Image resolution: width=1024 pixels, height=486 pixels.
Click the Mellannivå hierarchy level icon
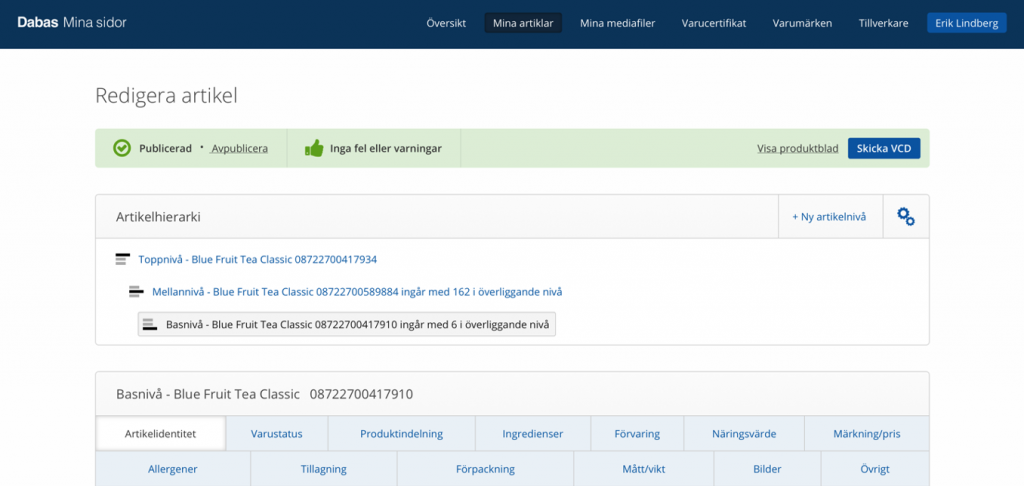point(136,292)
